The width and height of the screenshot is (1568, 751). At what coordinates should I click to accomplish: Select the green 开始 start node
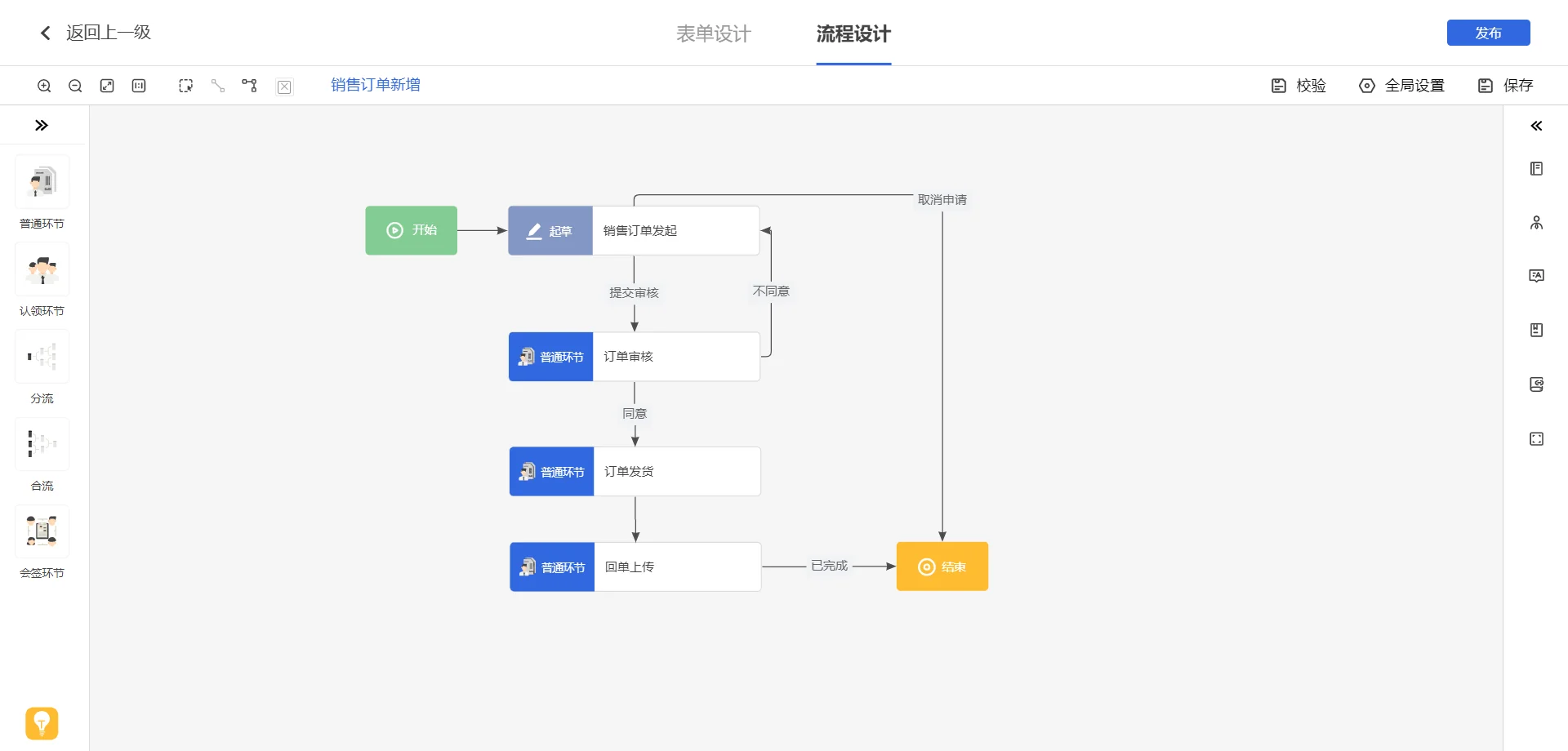[x=411, y=230]
